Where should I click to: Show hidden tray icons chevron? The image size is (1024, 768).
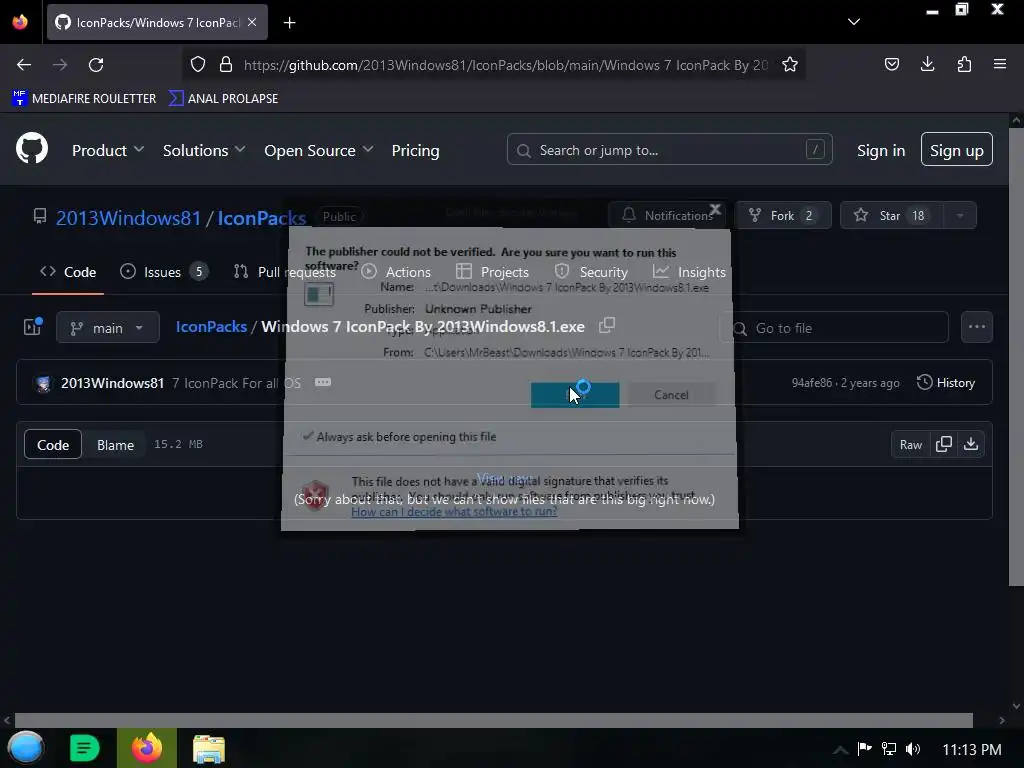[x=840, y=749]
